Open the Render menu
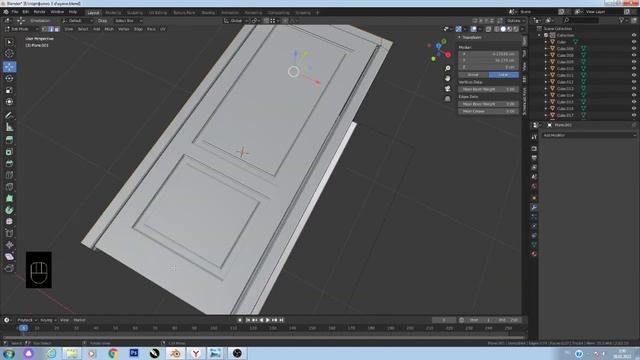This screenshot has width=640, height=360. pos(39,12)
